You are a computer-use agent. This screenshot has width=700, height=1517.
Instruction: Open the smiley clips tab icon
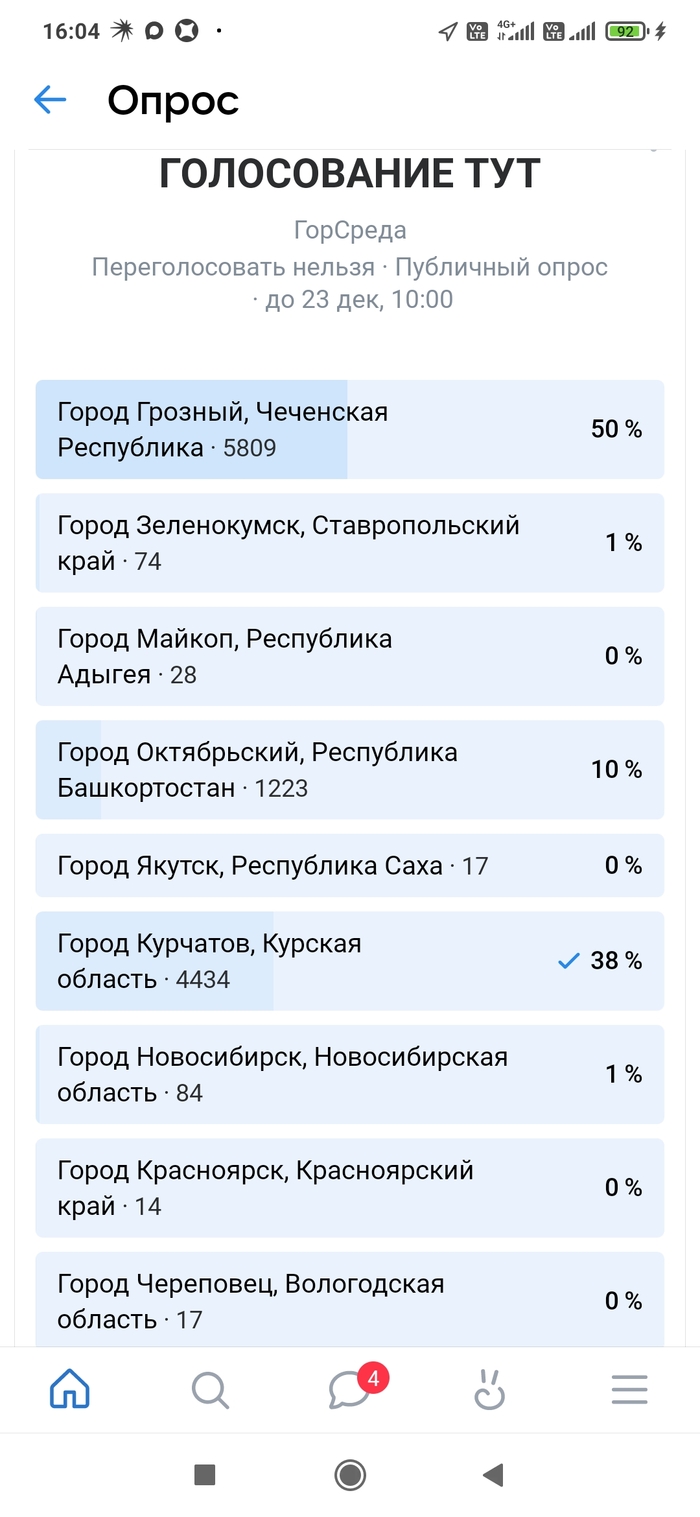489,1390
